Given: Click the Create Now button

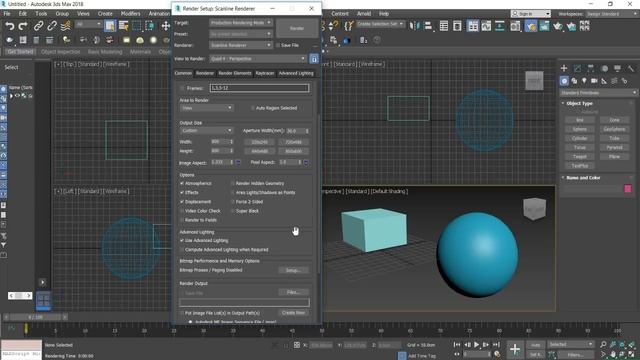Looking at the screenshot, I should pos(293,313).
